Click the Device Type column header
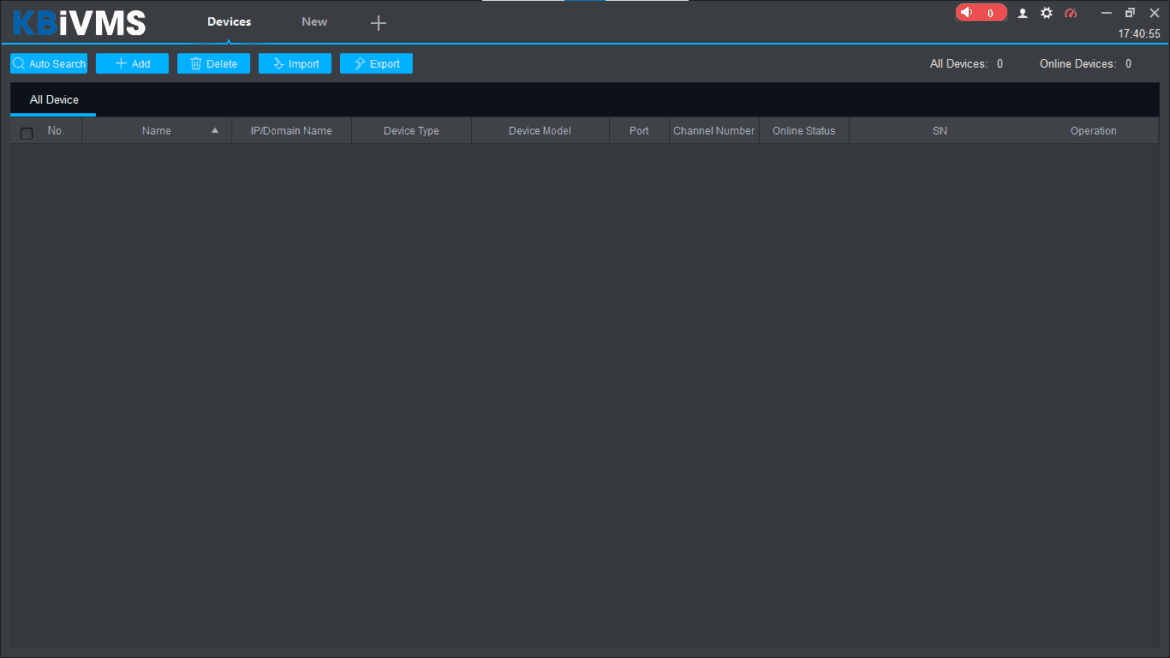The width and height of the screenshot is (1170, 658). click(411, 131)
